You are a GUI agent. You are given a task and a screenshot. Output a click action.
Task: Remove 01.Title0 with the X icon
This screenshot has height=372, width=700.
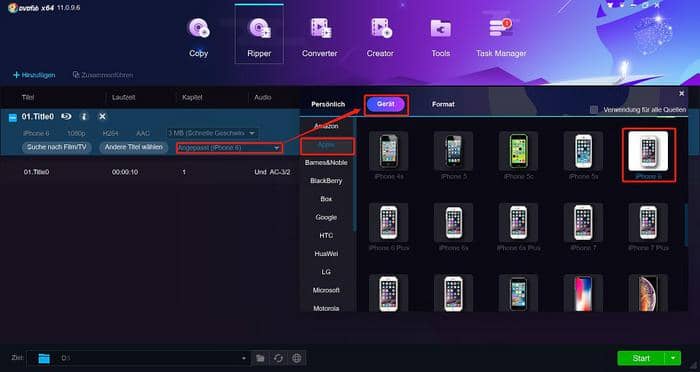pos(102,117)
